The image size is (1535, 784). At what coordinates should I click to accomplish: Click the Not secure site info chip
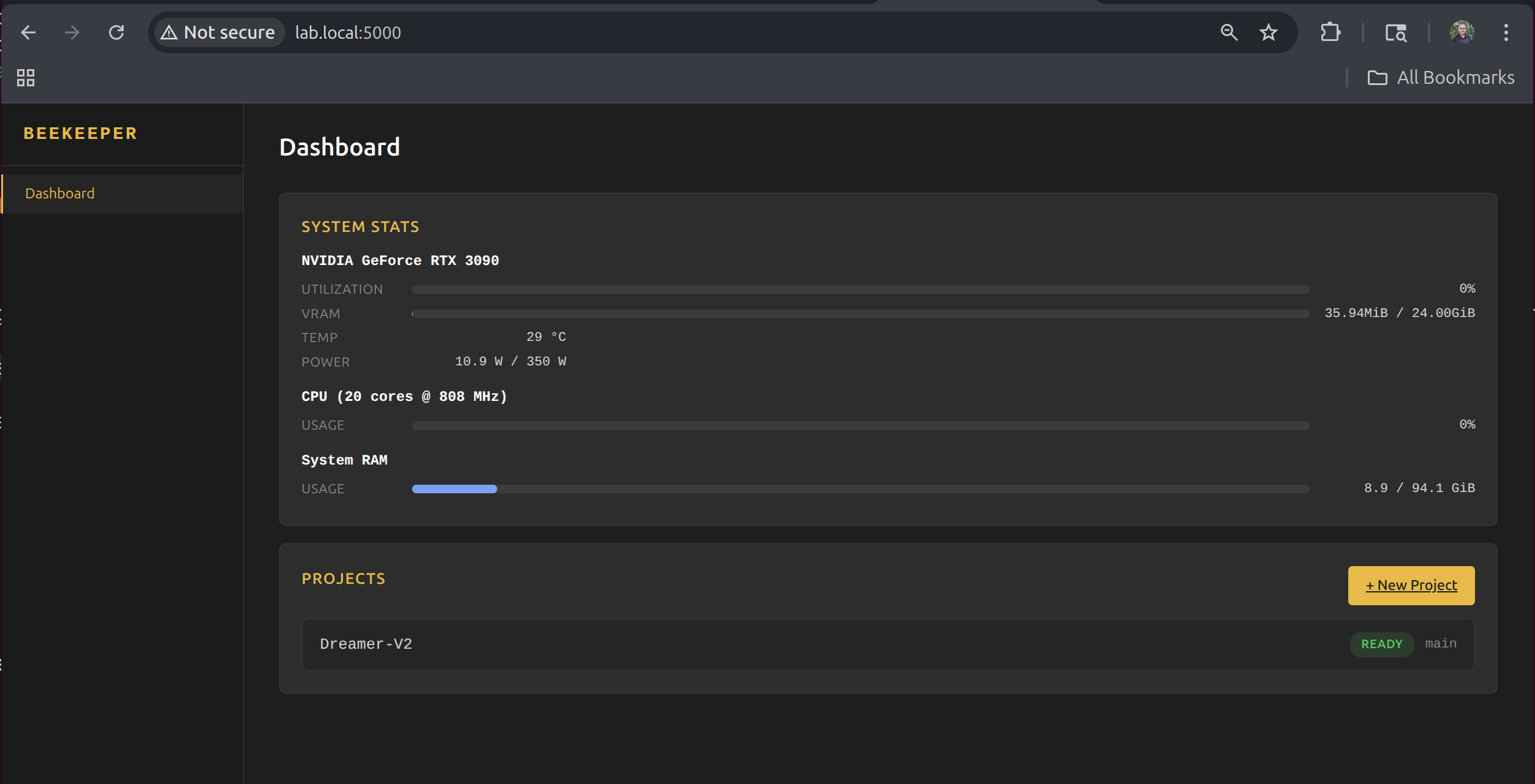[x=218, y=32]
